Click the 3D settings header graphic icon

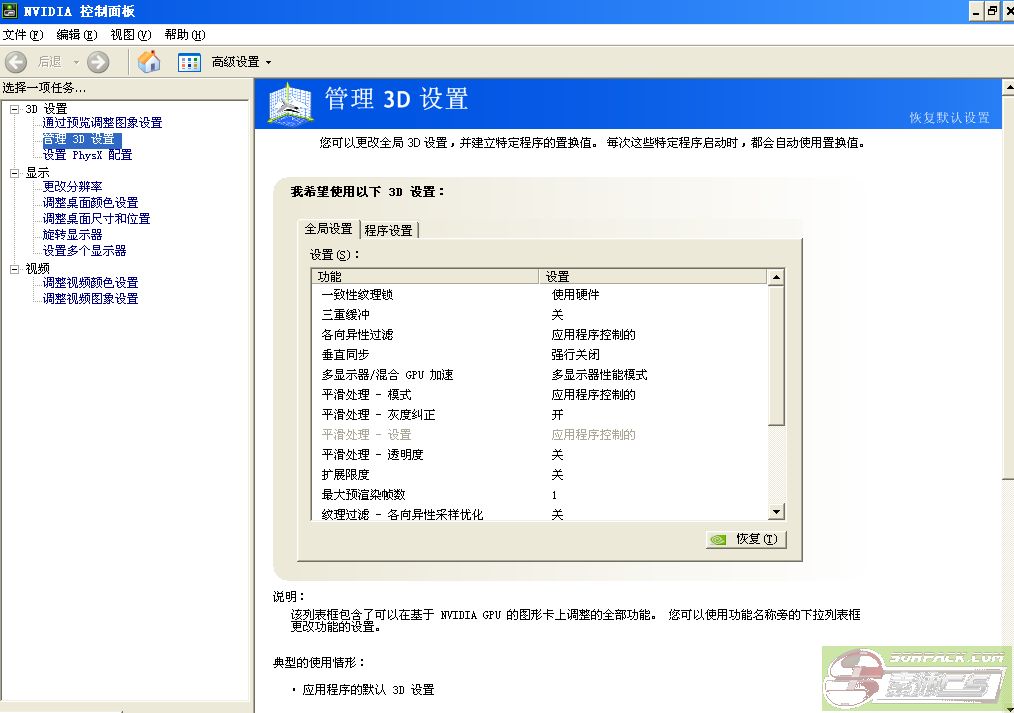point(291,103)
